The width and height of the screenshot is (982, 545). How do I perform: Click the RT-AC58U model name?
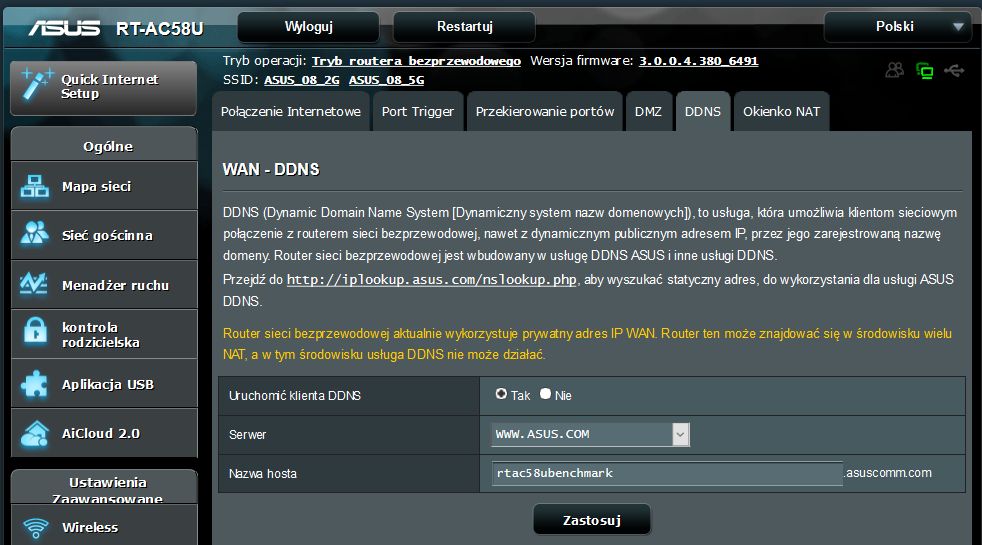coord(160,29)
